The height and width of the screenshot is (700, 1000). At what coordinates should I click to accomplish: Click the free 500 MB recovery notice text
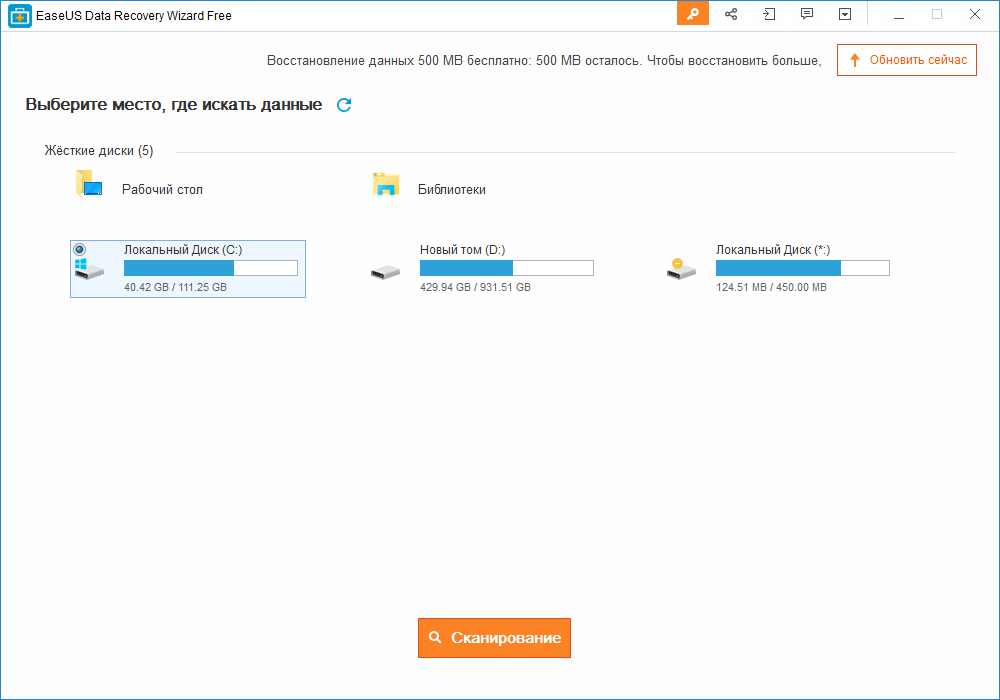click(544, 61)
